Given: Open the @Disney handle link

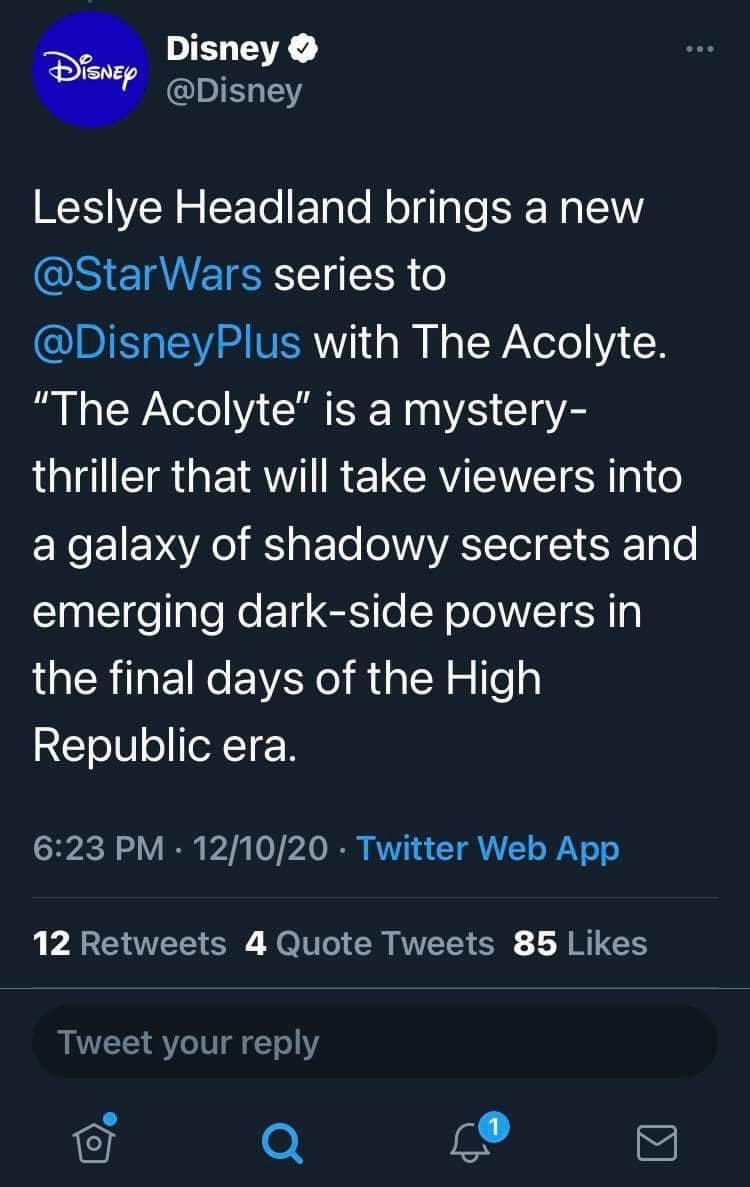Looking at the screenshot, I should 233,91.
